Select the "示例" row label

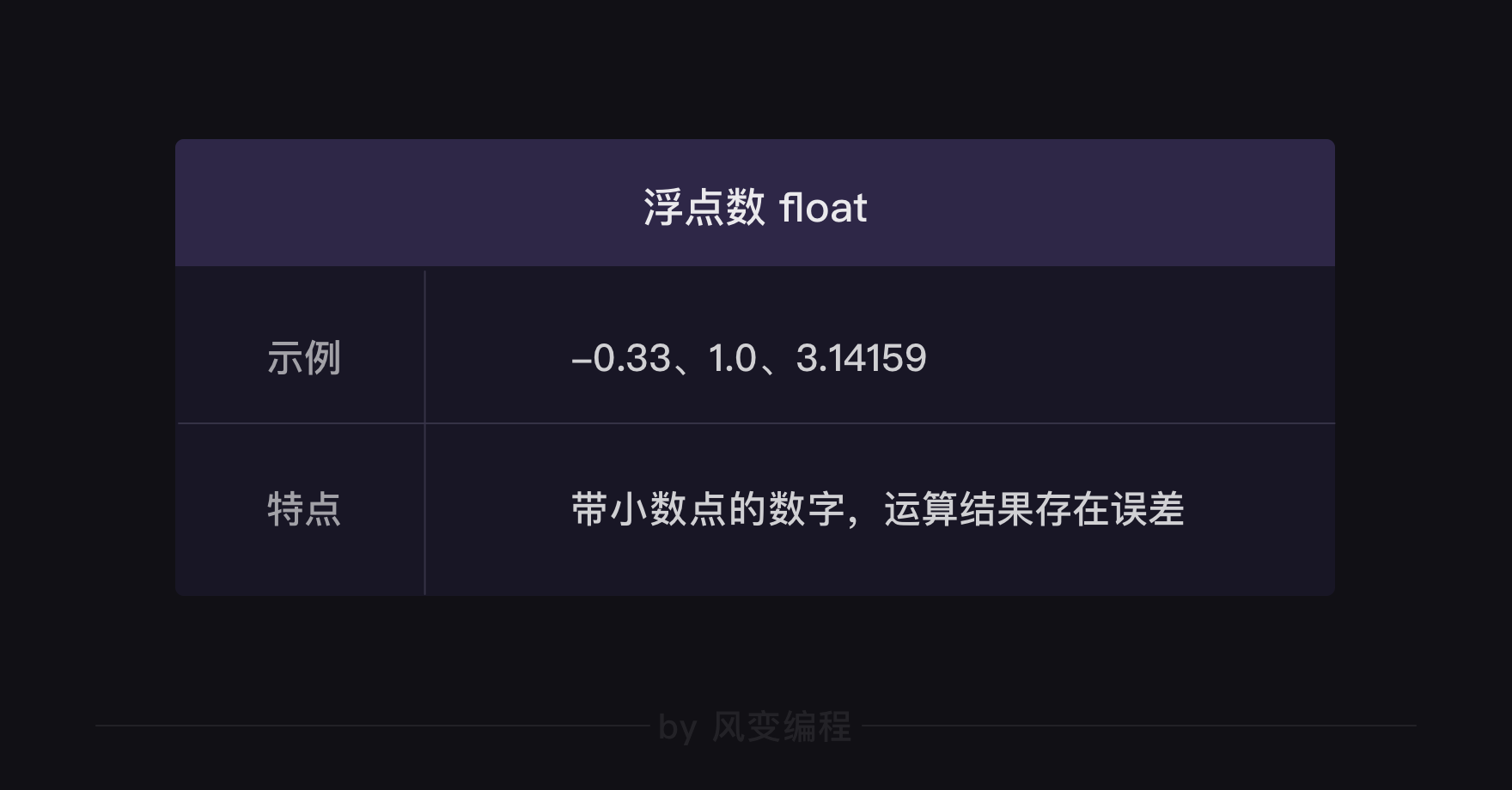point(304,358)
